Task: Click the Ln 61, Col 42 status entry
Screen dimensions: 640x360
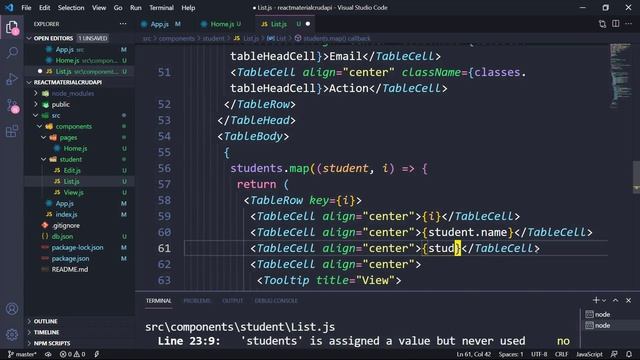Action: click(x=473, y=354)
